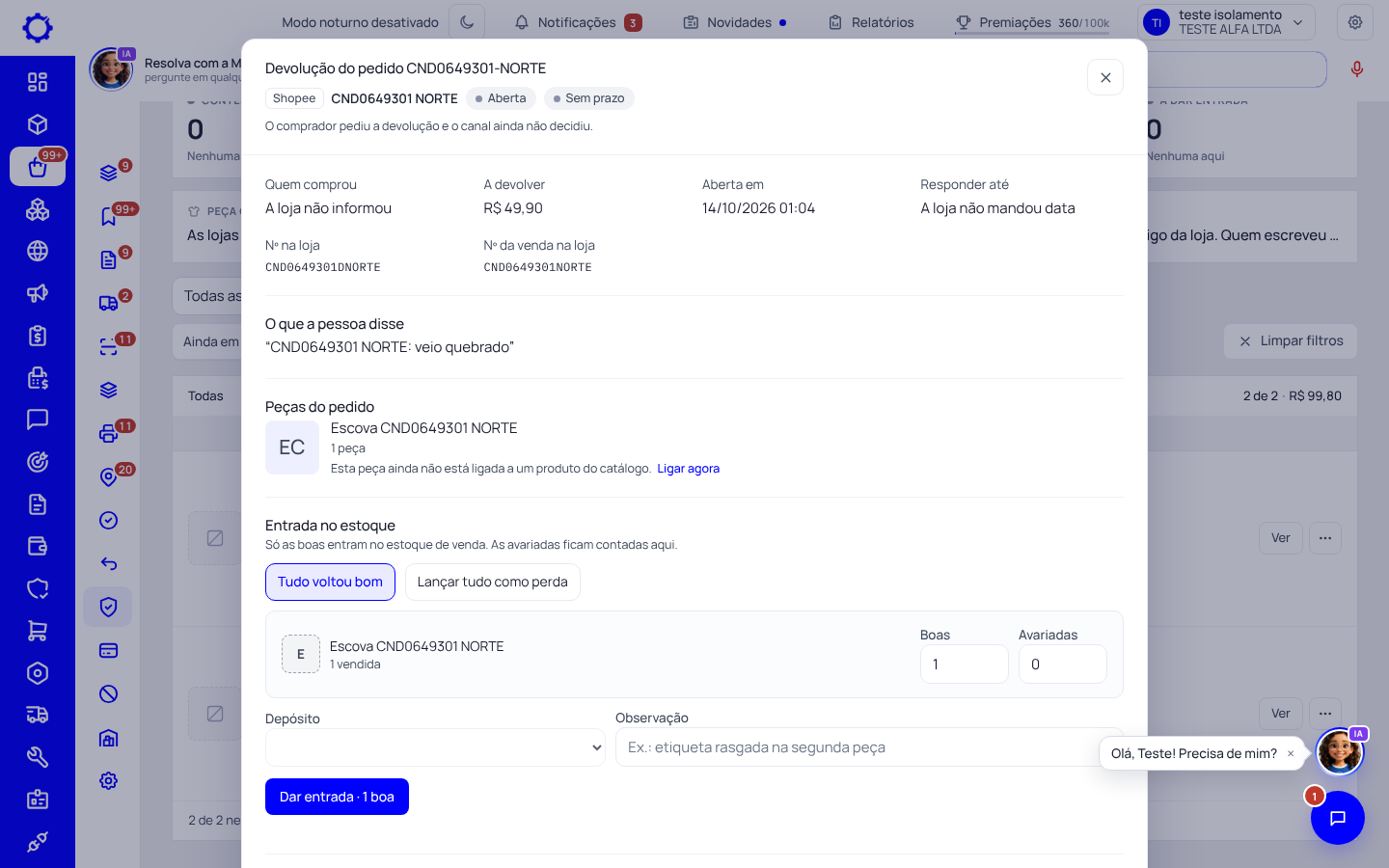Viewport: 1389px width, 868px height.
Task: Open the warehouse icon in the submenu
Action: [x=109, y=738]
